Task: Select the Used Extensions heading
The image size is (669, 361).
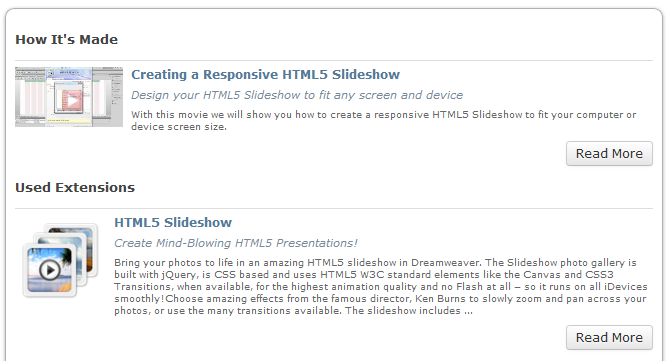Action: [x=75, y=187]
